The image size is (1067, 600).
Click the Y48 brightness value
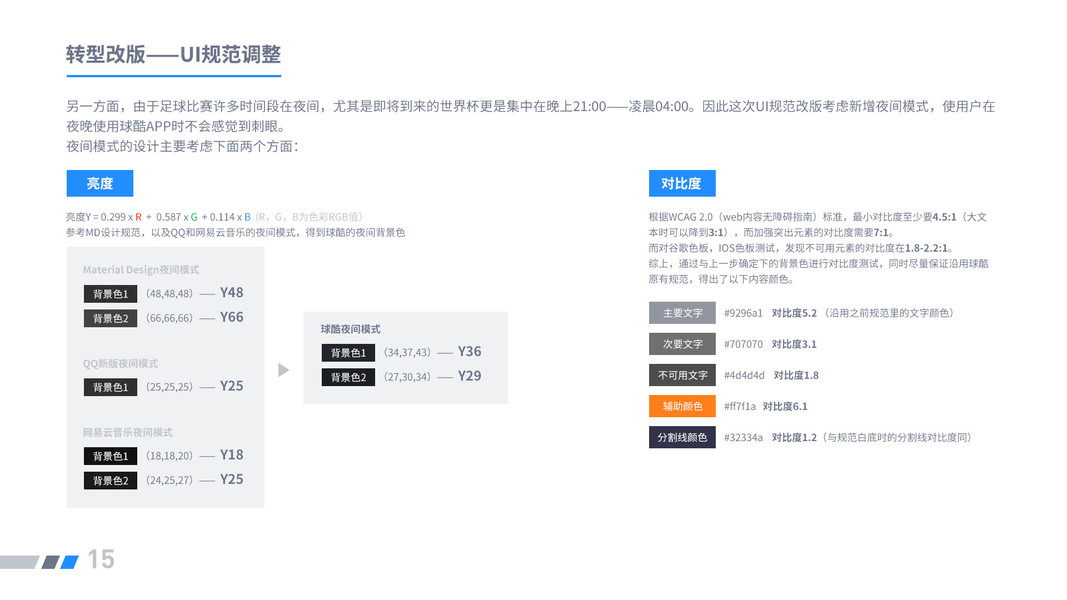(x=231, y=293)
